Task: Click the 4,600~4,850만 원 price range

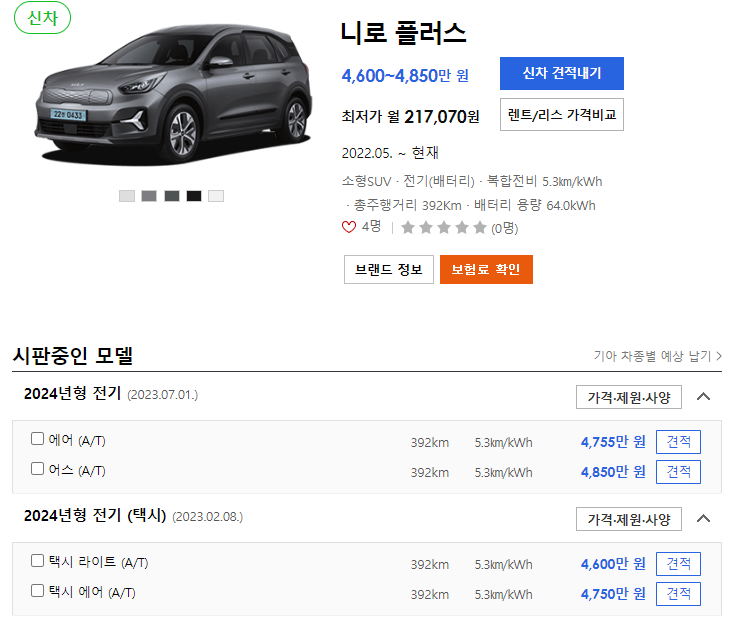Action: click(405, 75)
